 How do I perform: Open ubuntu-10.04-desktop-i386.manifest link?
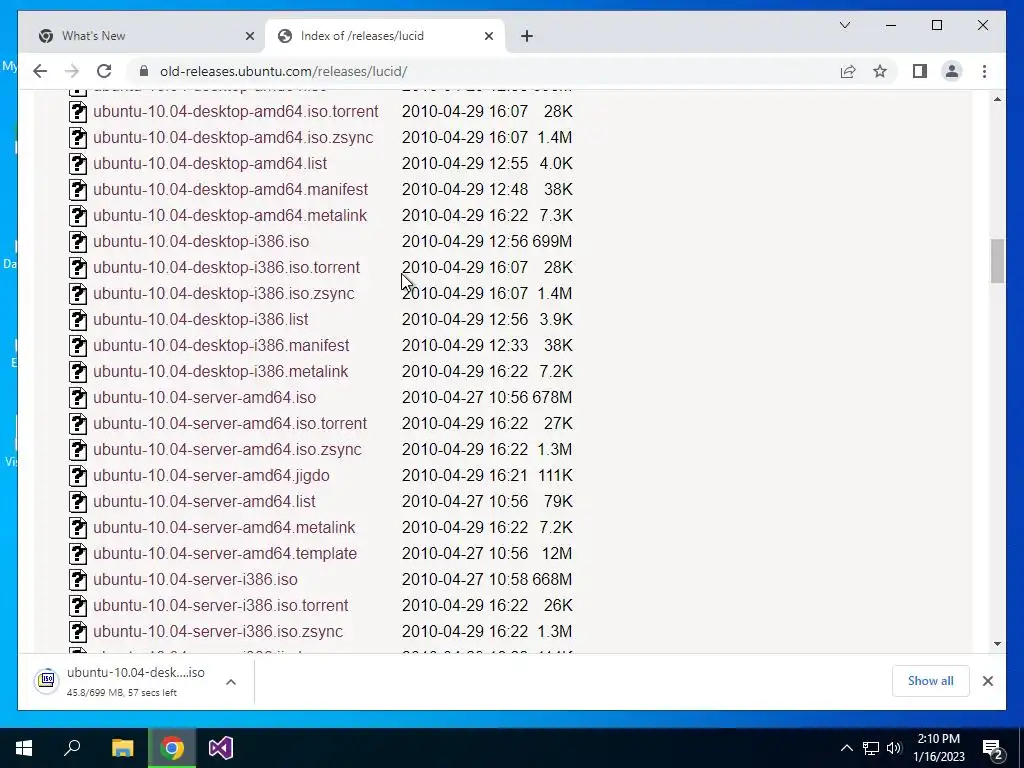tap(221, 345)
